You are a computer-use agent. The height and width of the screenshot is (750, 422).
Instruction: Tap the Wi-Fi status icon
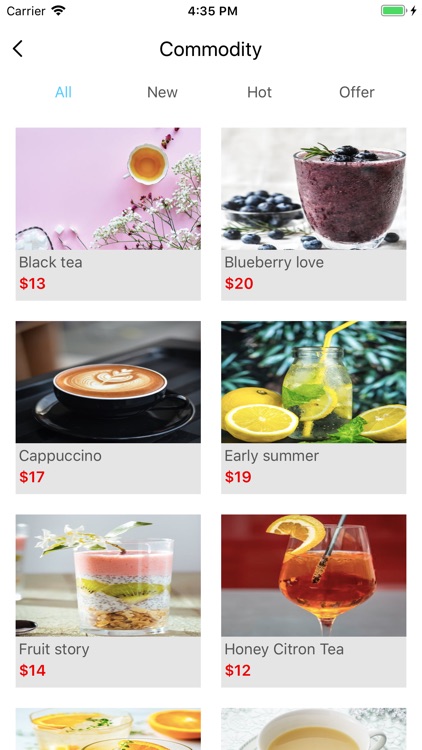pos(58,11)
